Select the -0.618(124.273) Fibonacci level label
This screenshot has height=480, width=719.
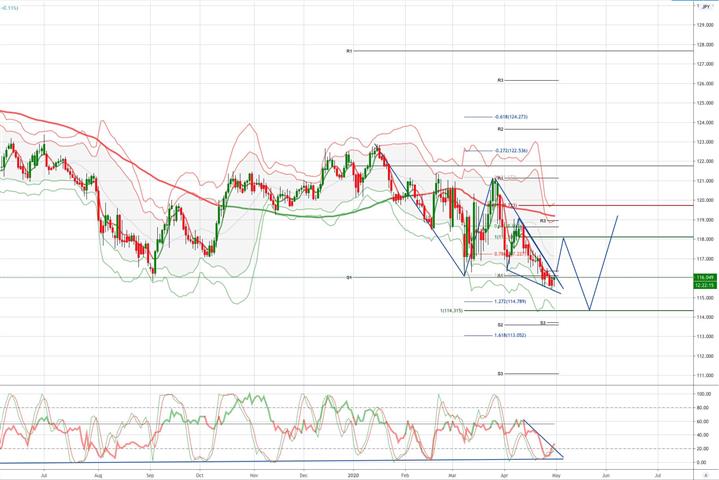(x=511, y=117)
